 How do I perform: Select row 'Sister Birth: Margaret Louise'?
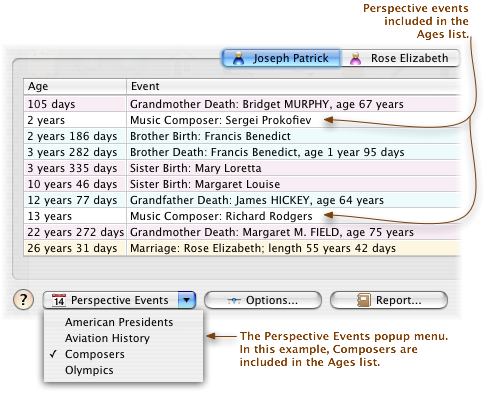[x=242, y=184]
